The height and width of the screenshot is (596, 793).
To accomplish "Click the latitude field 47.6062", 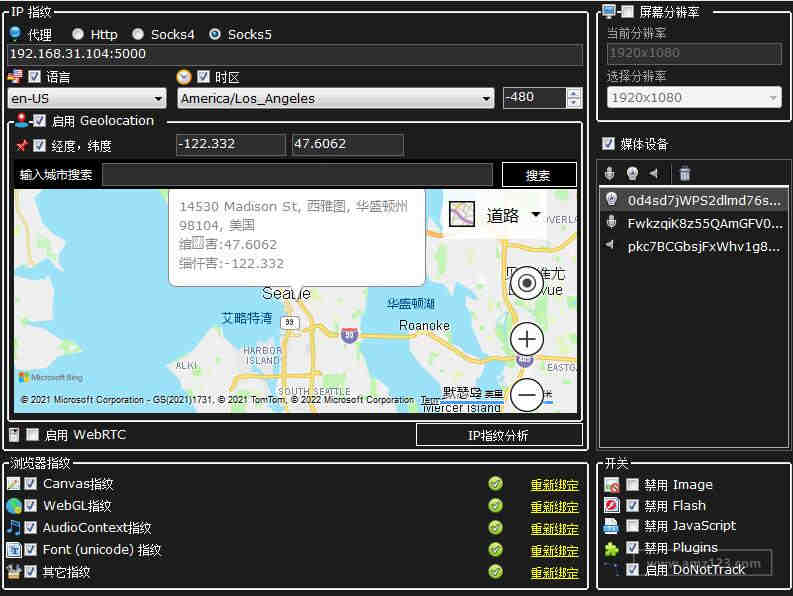I will tap(347, 145).
